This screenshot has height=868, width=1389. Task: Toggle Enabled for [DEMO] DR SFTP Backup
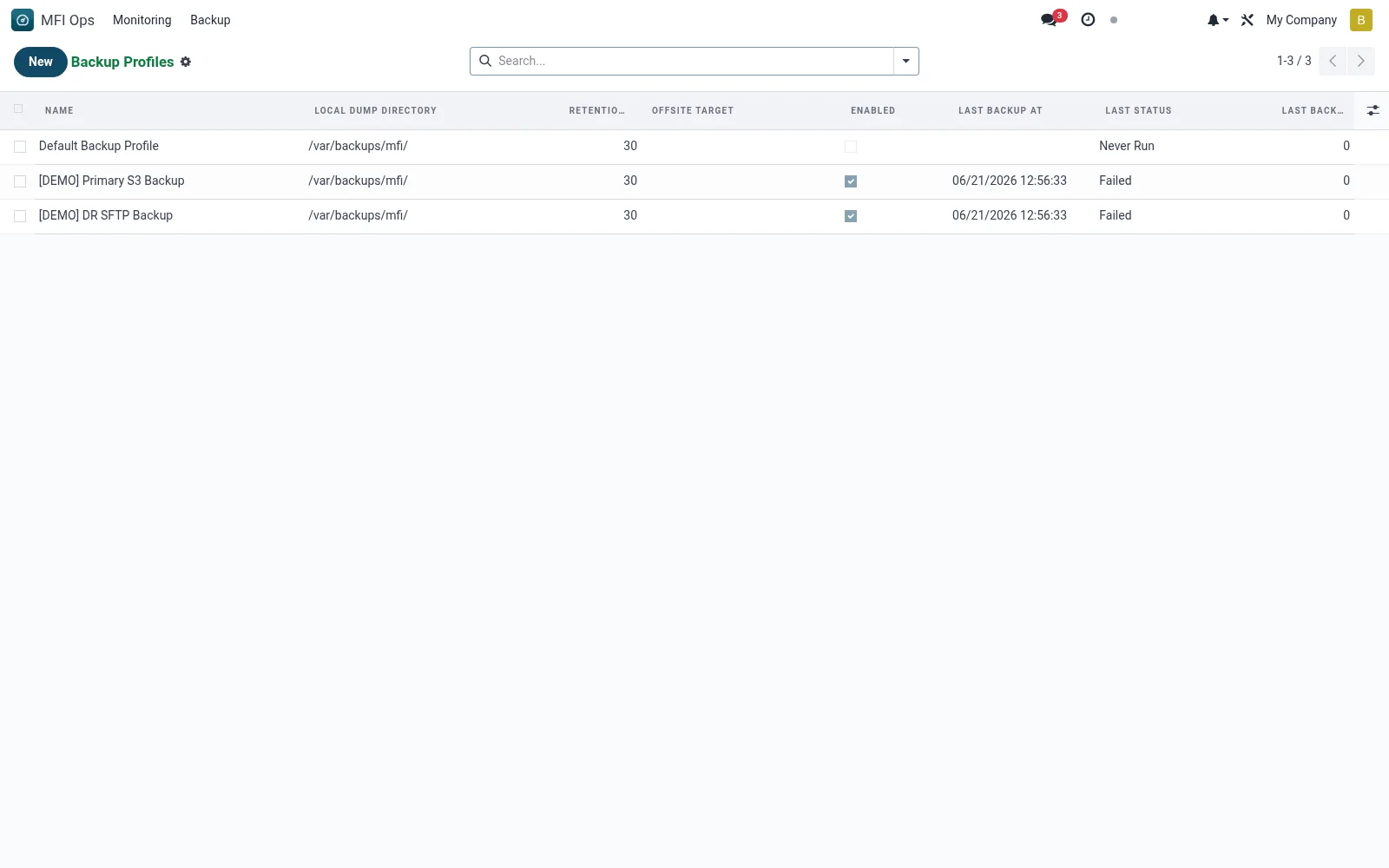point(851,216)
